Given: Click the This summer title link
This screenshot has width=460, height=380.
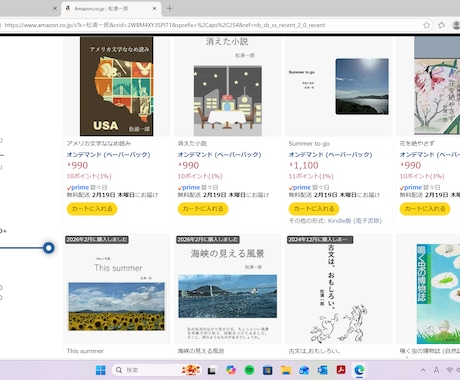Looking at the screenshot, I should tap(85, 351).
